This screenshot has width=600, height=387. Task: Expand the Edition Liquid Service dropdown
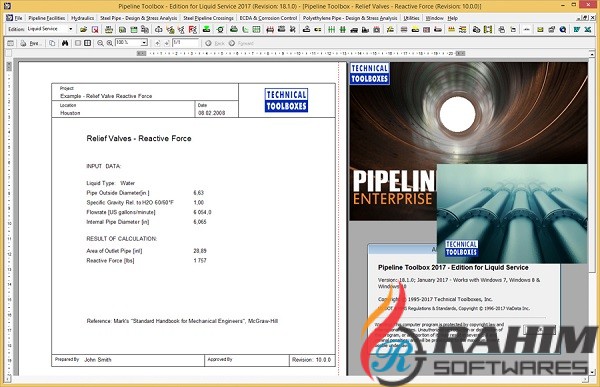pyautogui.click(x=70, y=29)
